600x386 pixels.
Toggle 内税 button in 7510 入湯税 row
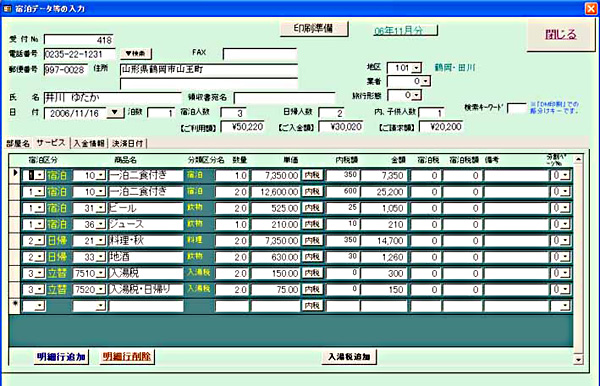pos(312,273)
